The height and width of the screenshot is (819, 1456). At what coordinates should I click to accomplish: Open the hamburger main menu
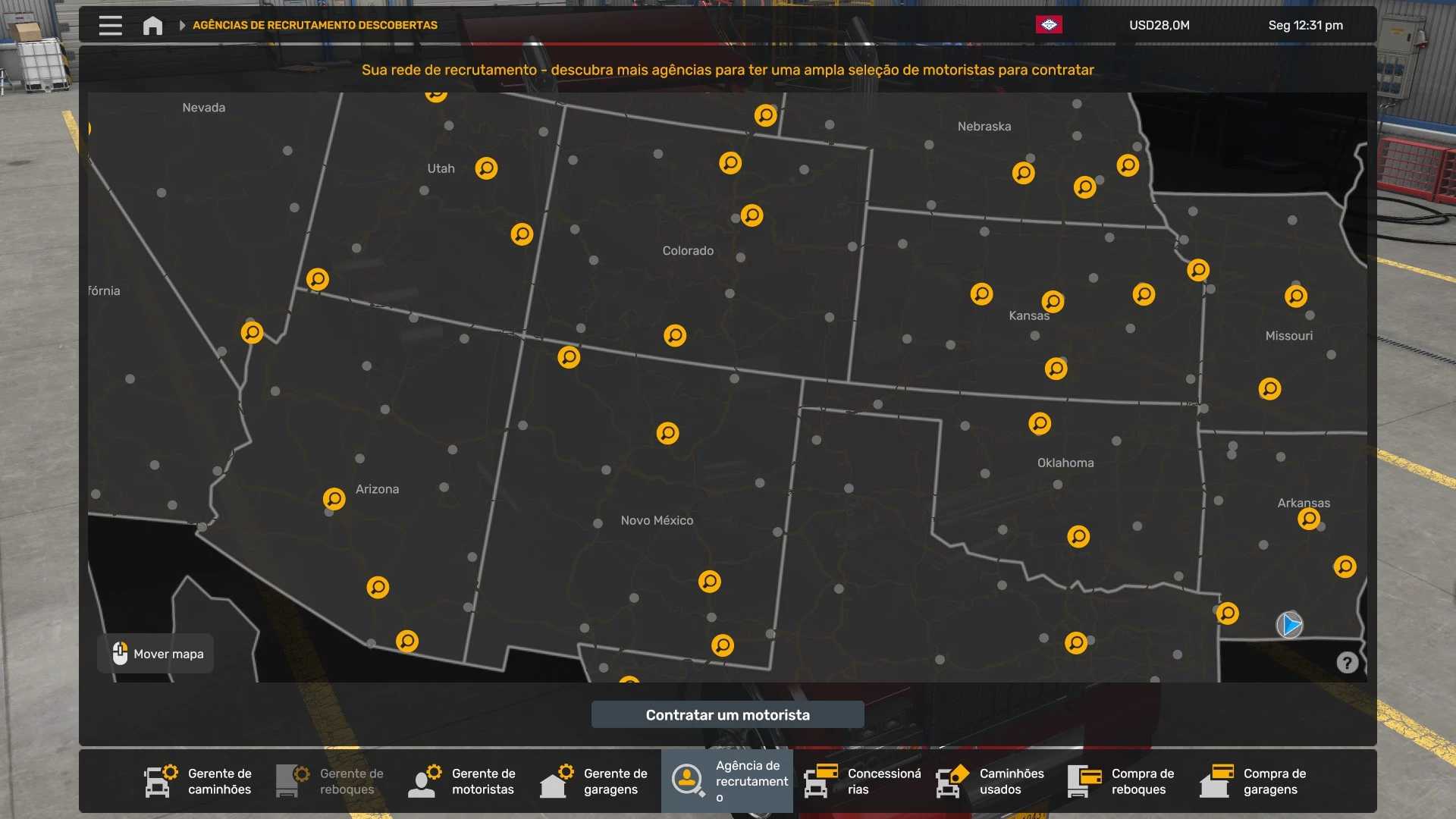click(x=110, y=25)
